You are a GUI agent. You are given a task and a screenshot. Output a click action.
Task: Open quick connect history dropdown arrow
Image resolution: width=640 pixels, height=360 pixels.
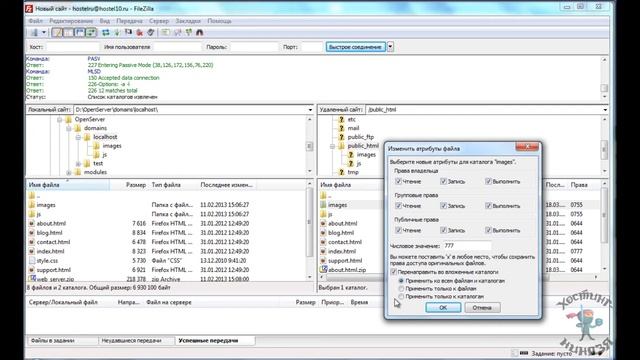tap(390, 47)
